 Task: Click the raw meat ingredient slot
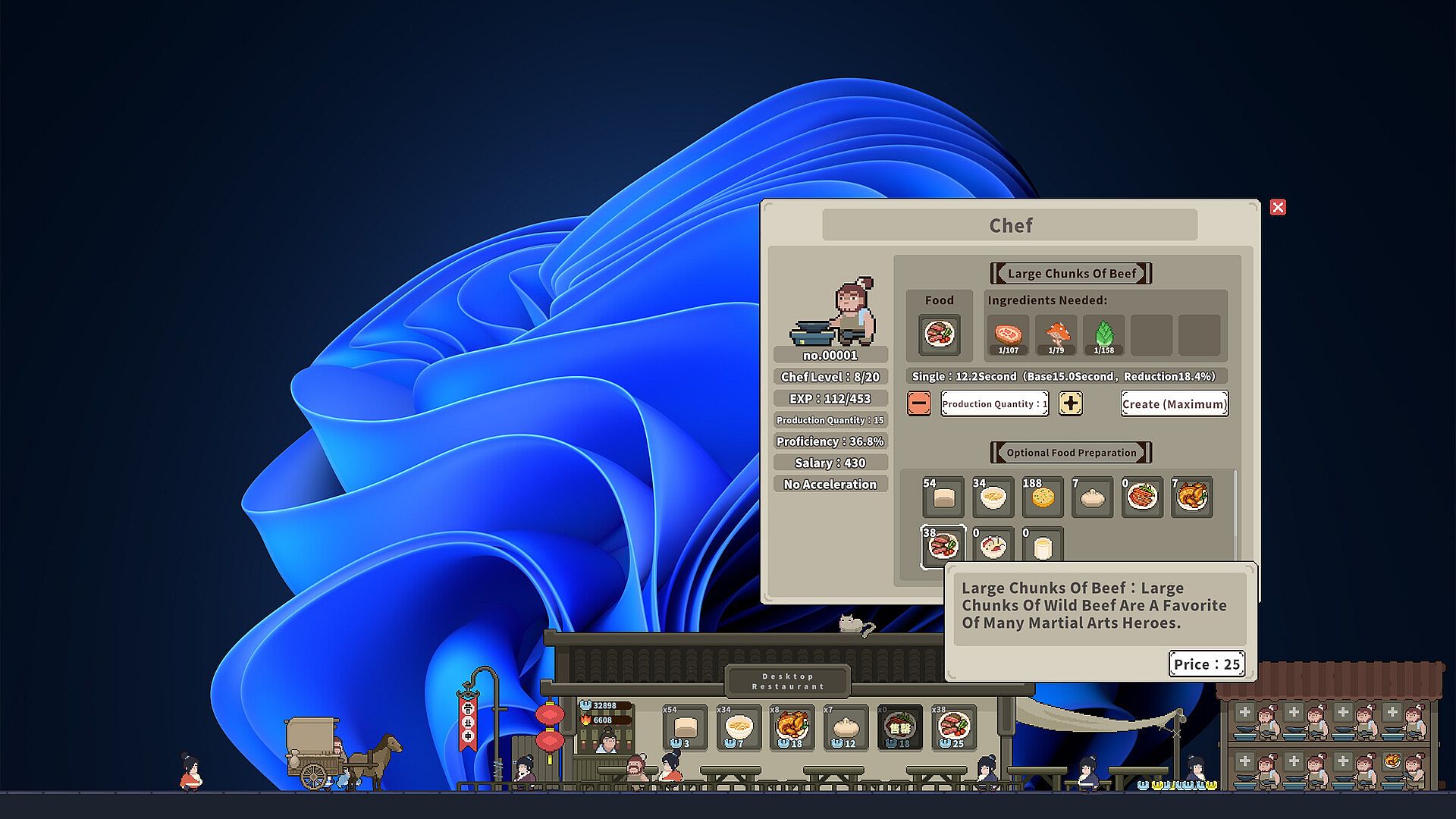(x=1008, y=334)
